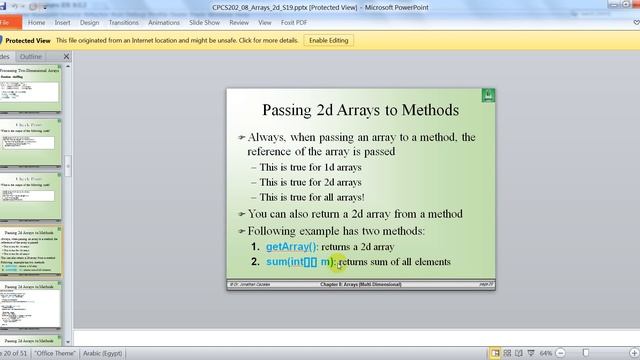Click Office Theme in status bar
The height and width of the screenshot is (360, 640).
pos(55,353)
